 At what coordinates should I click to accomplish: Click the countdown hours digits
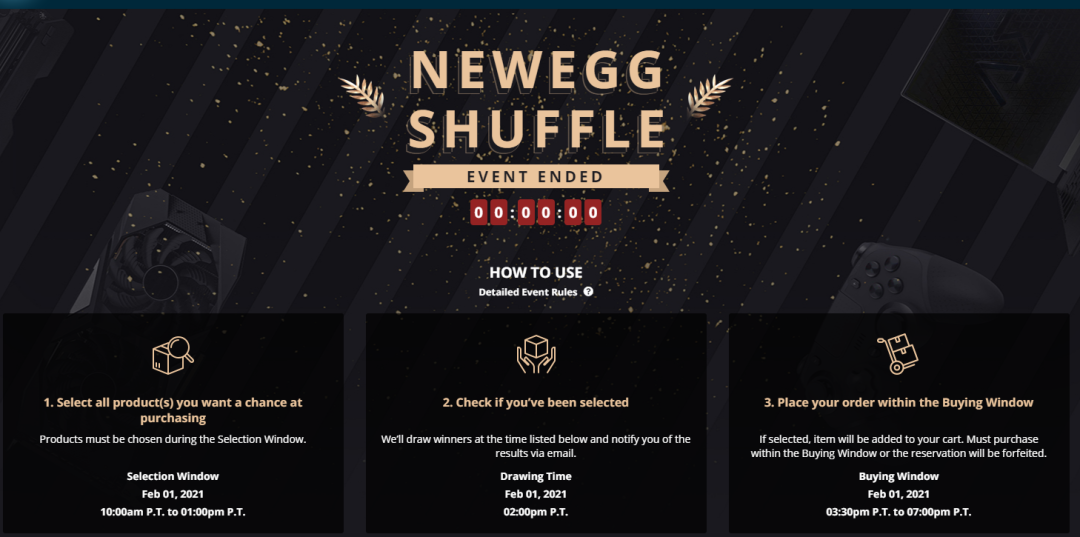(x=489, y=213)
